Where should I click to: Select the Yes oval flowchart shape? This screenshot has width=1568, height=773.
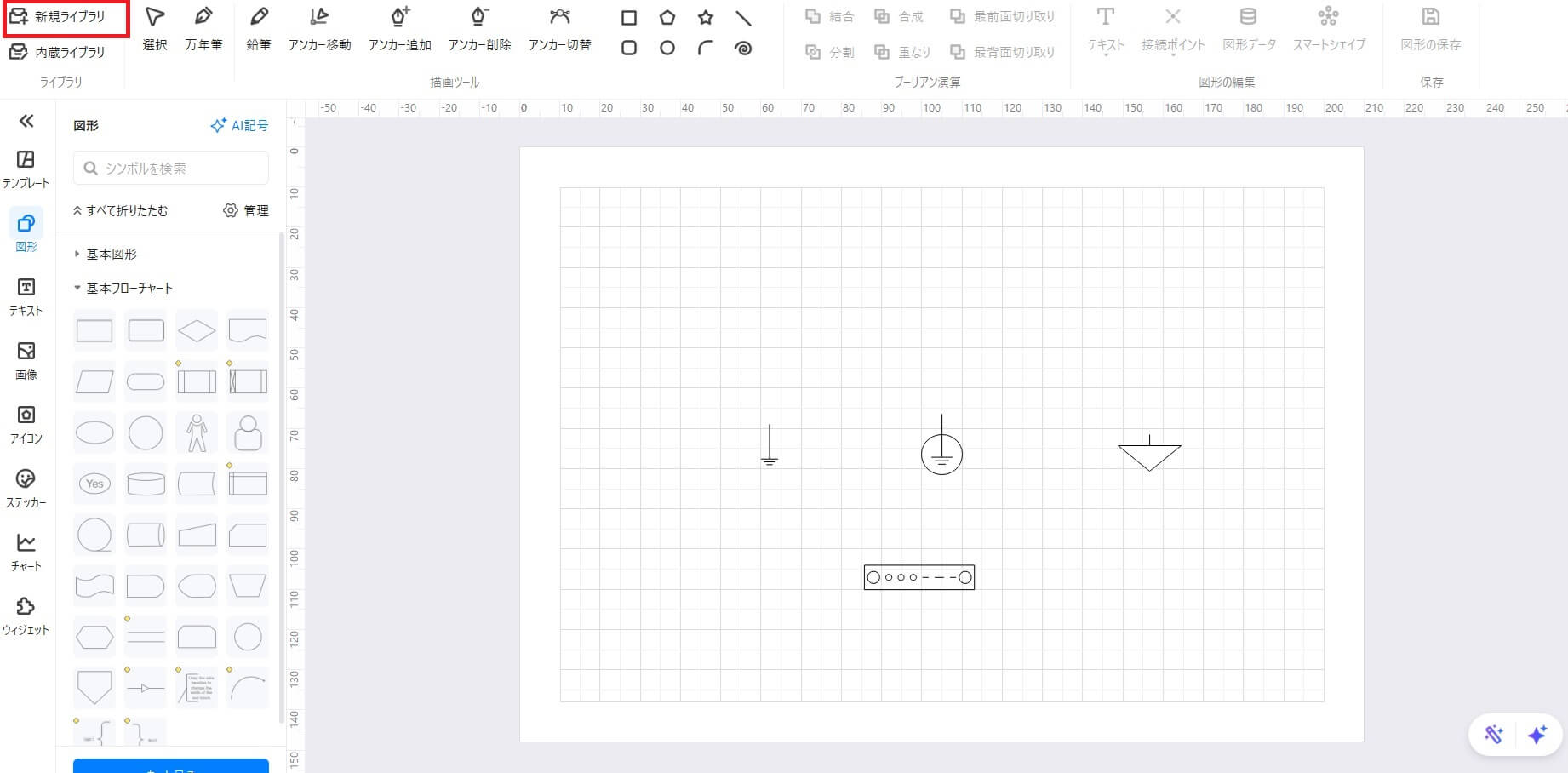click(x=94, y=484)
